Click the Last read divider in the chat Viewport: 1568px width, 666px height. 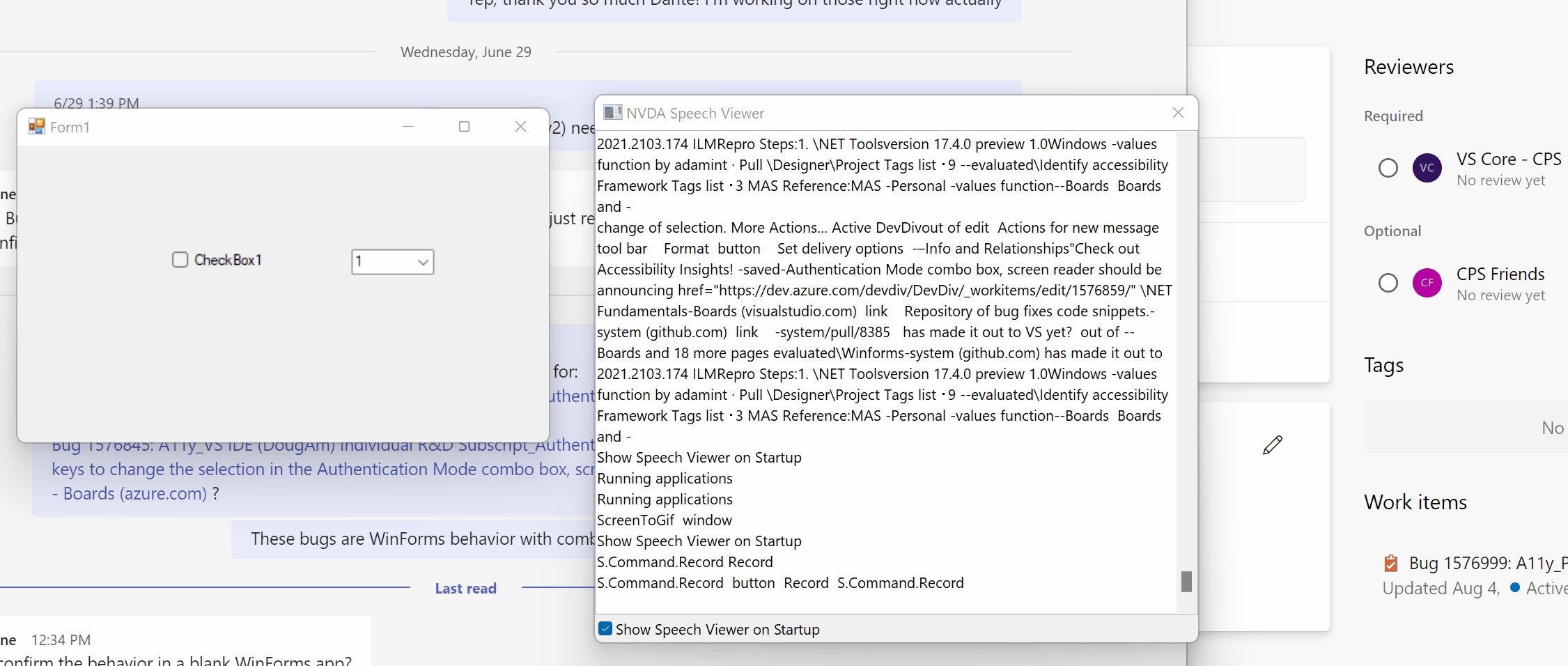click(x=465, y=588)
